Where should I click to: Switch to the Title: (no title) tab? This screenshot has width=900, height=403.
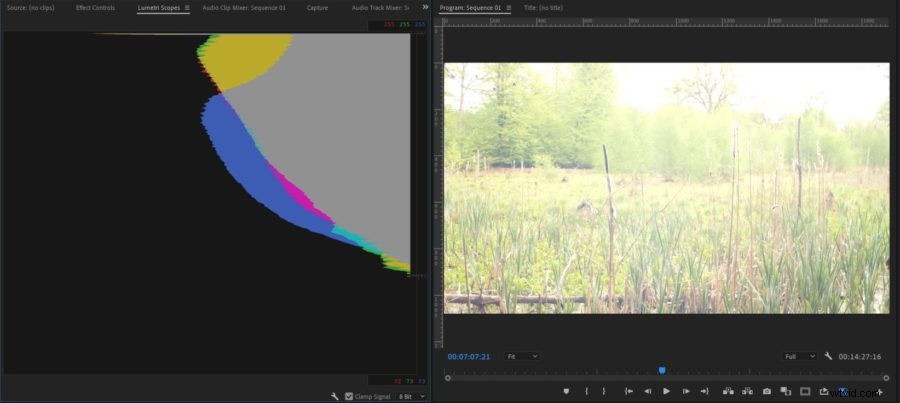(544, 8)
